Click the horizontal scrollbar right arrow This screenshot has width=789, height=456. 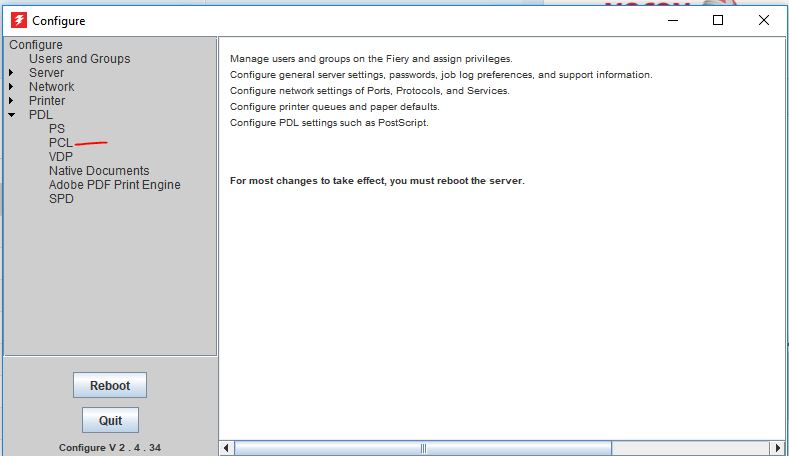[x=778, y=448]
